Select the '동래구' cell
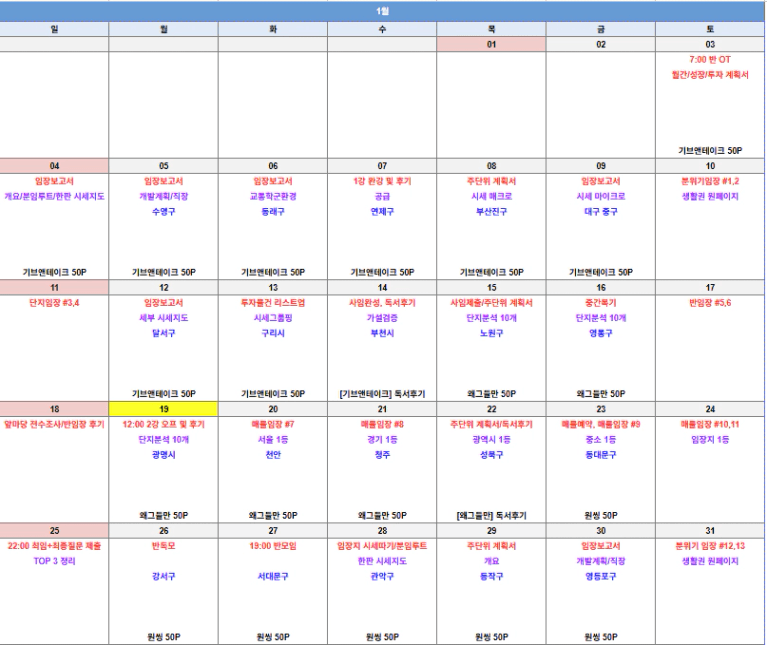The width and height of the screenshot is (767, 645). (273, 212)
